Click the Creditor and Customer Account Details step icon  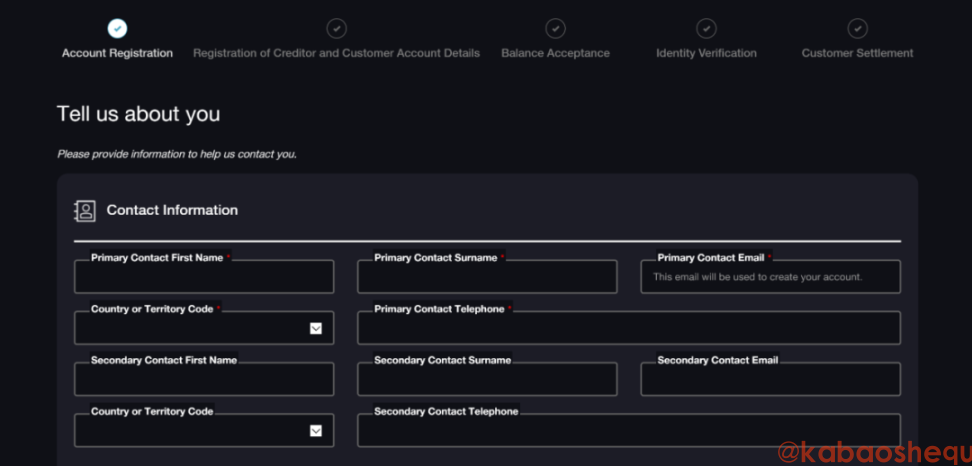pyautogui.click(x=337, y=29)
